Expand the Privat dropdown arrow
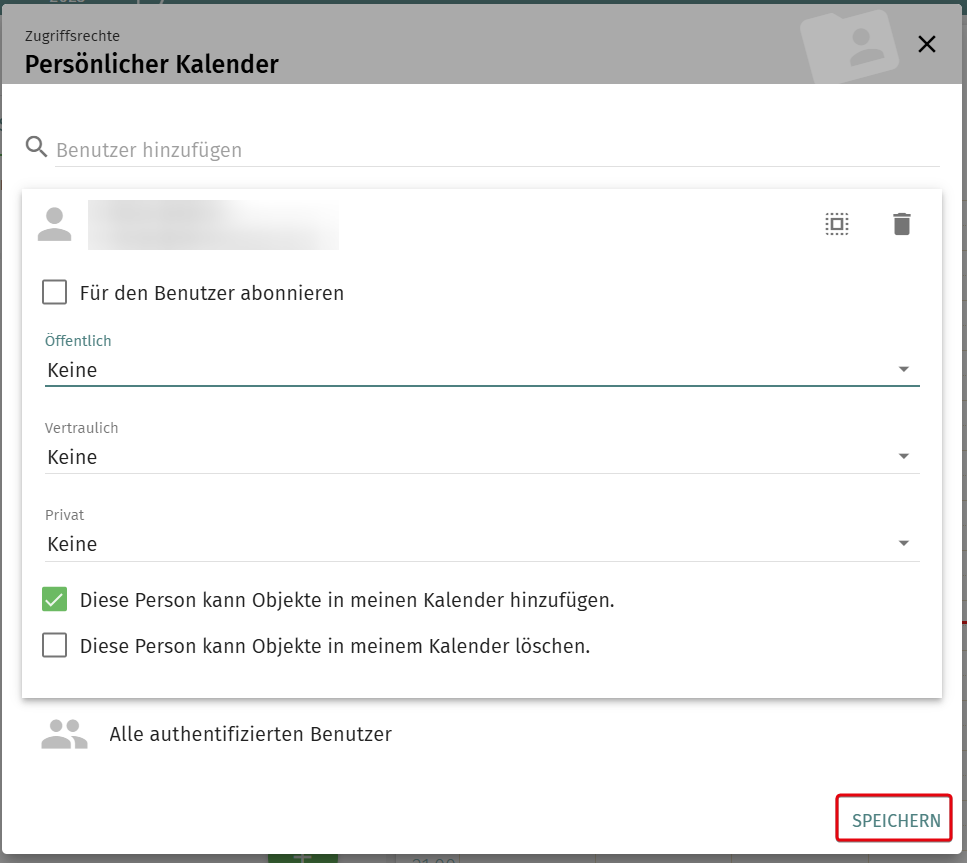967x863 pixels. click(x=904, y=543)
